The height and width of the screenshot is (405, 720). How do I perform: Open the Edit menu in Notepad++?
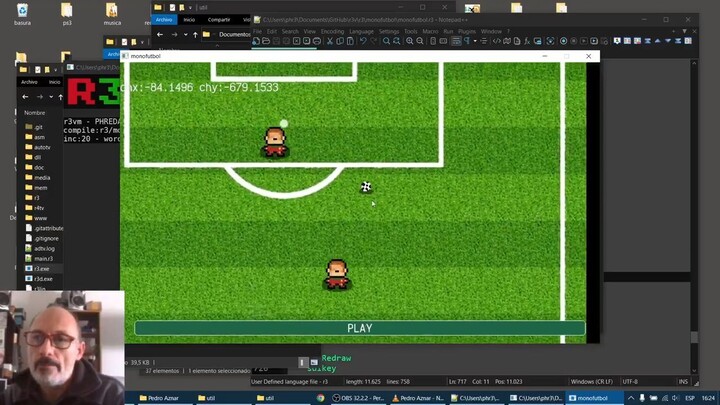[272, 31]
